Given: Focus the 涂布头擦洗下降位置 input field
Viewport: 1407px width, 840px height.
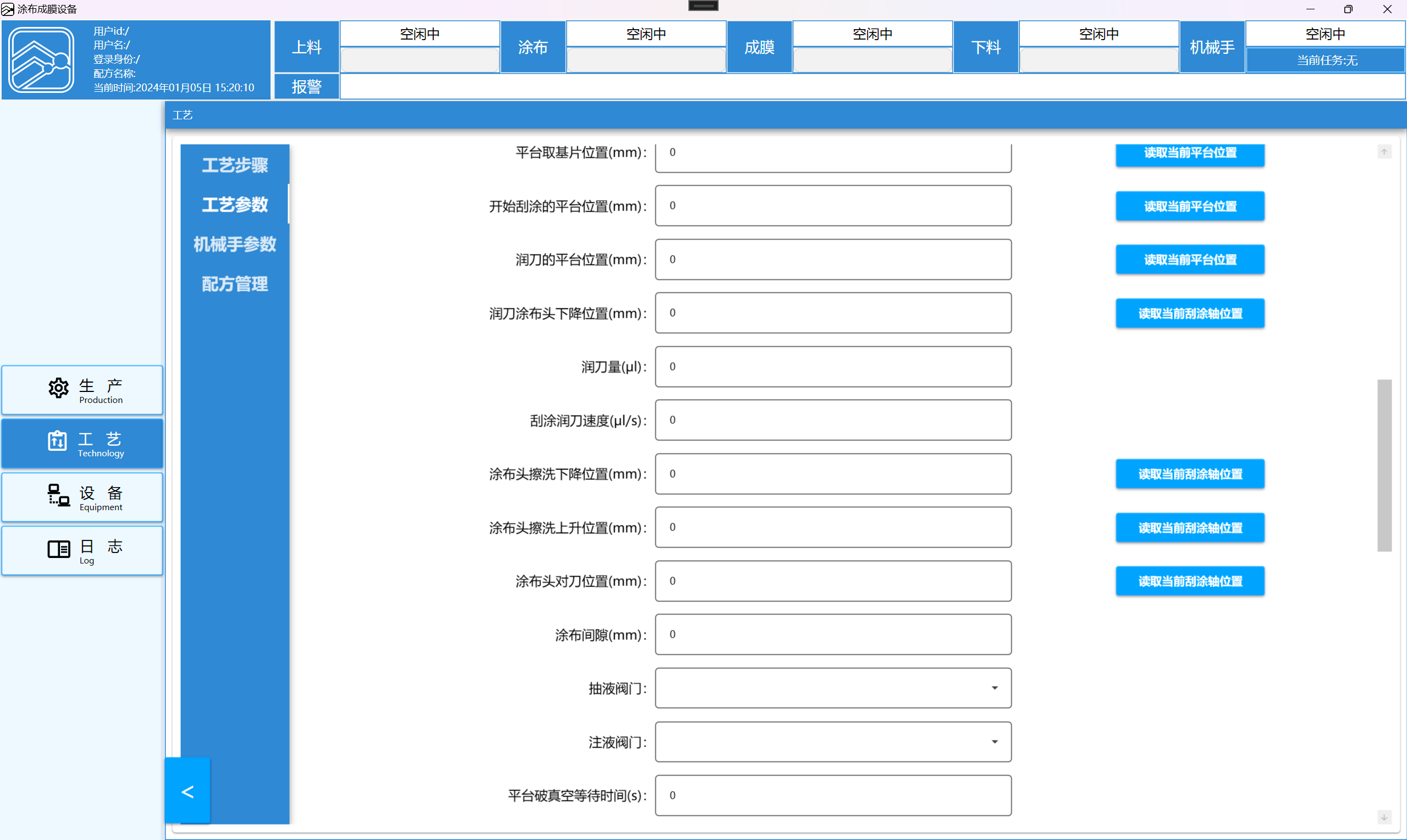Looking at the screenshot, I should (833, 474).
